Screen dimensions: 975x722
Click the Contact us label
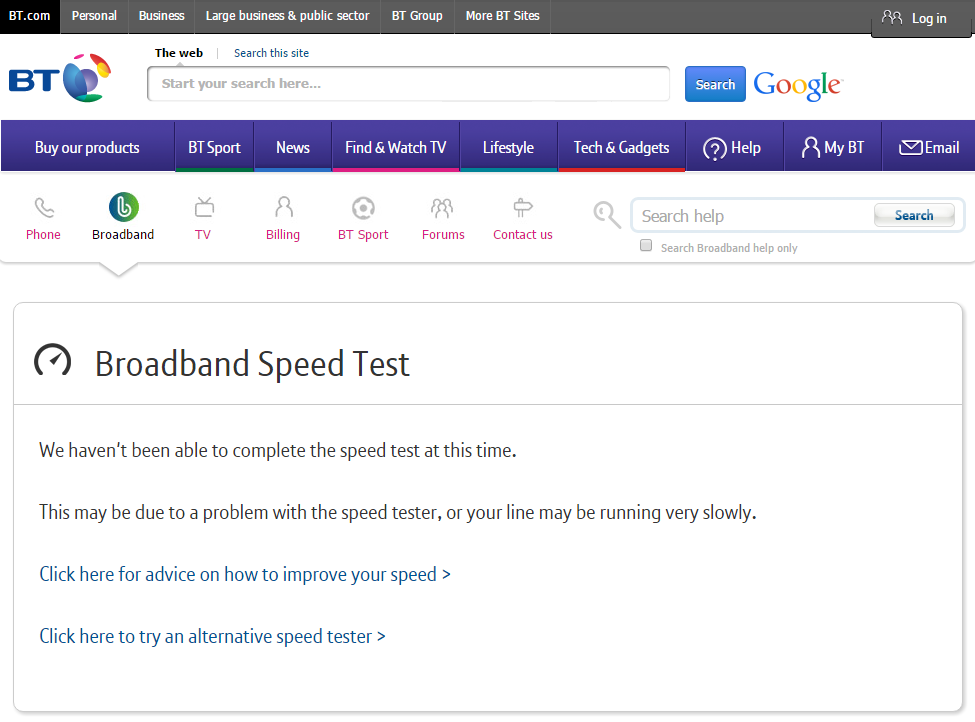523,234
